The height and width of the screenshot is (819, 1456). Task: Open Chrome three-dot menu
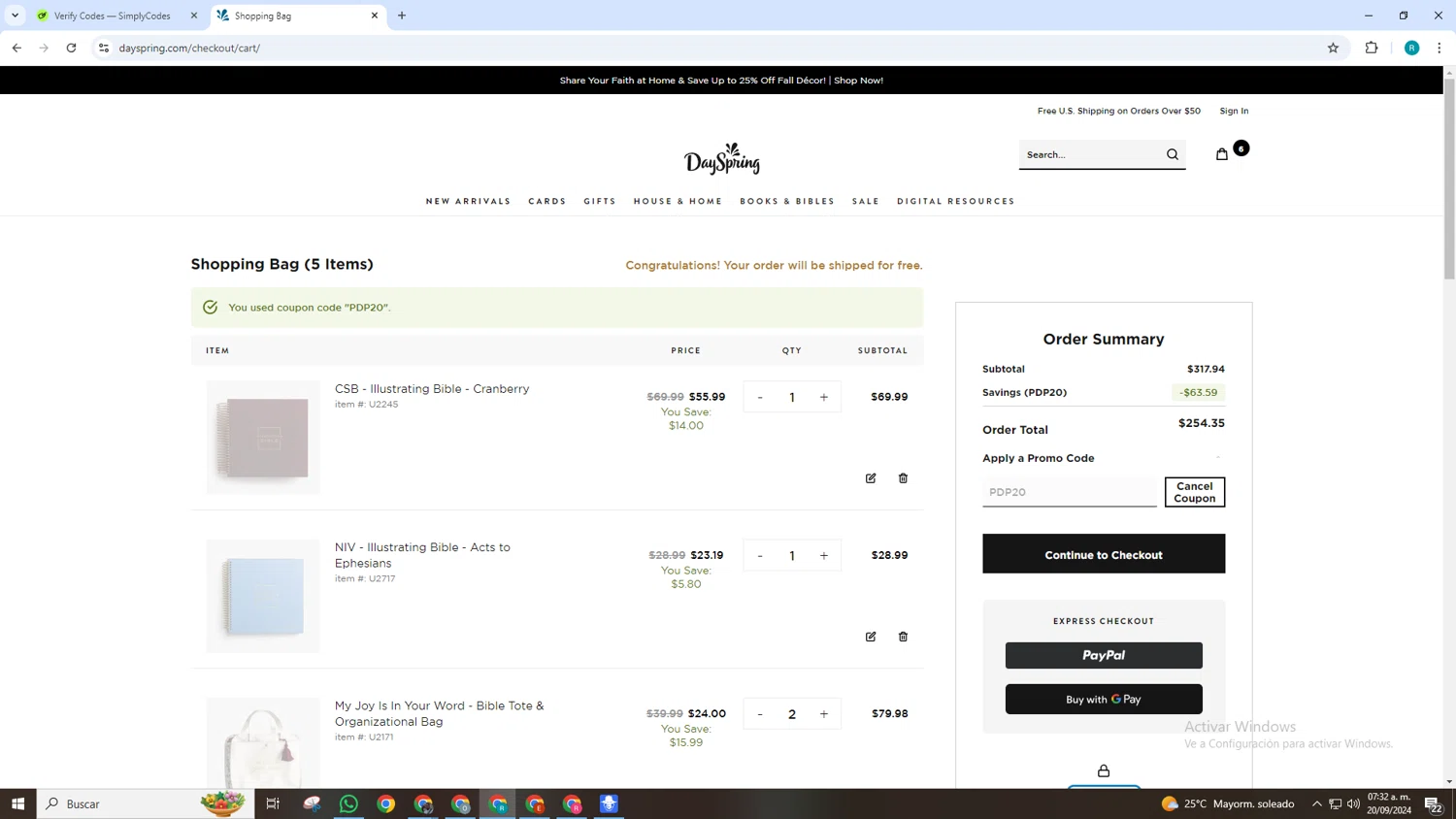[1439, 48]
